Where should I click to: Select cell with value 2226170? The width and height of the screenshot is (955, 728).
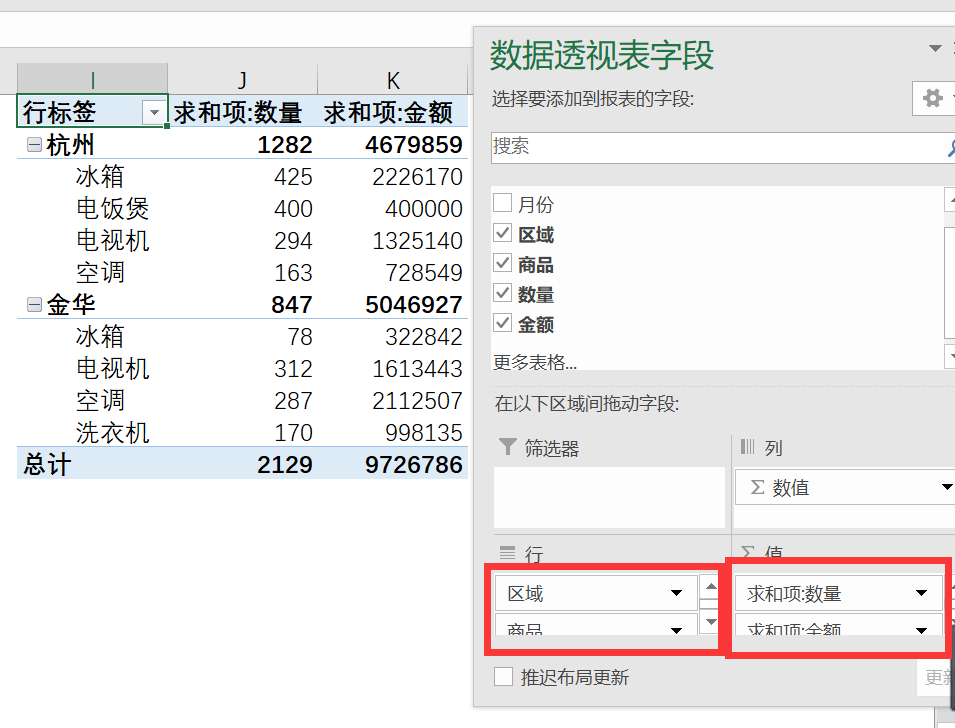click(x=417, y=177)
